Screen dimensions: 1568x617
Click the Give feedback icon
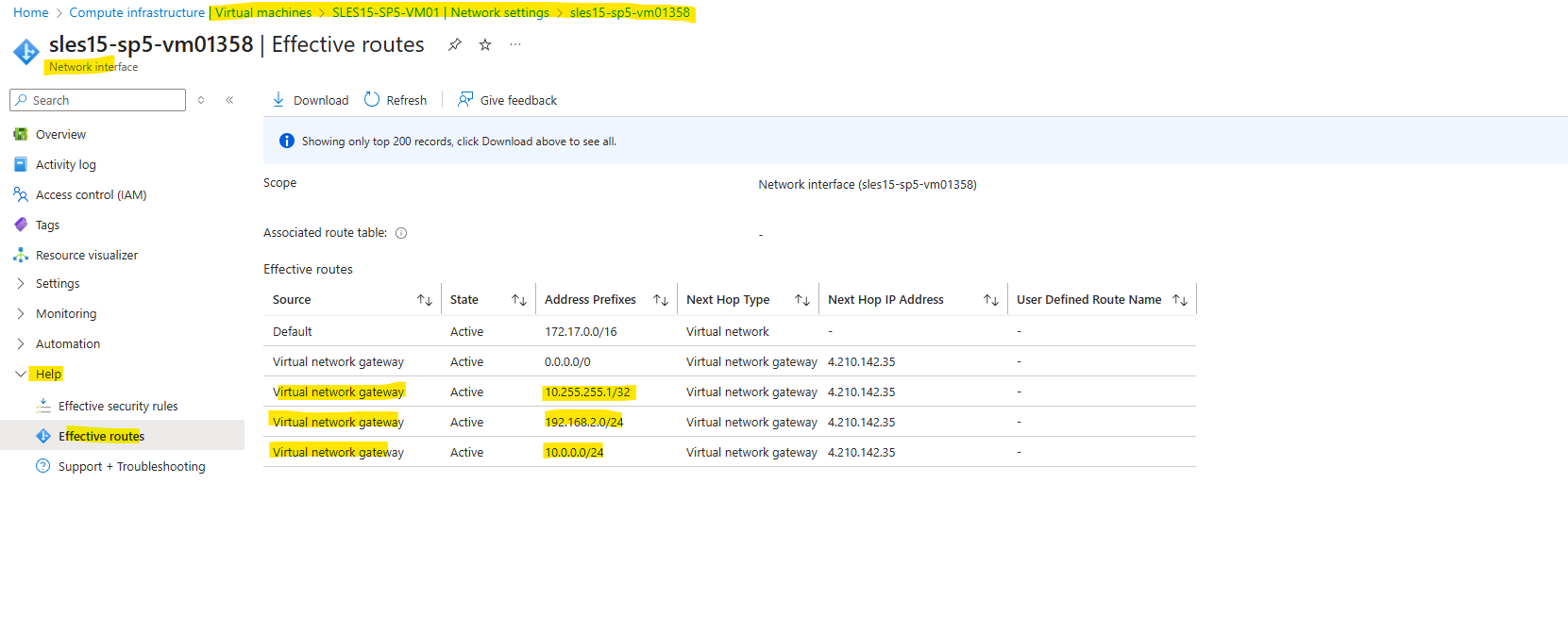[x=465, y=99]
